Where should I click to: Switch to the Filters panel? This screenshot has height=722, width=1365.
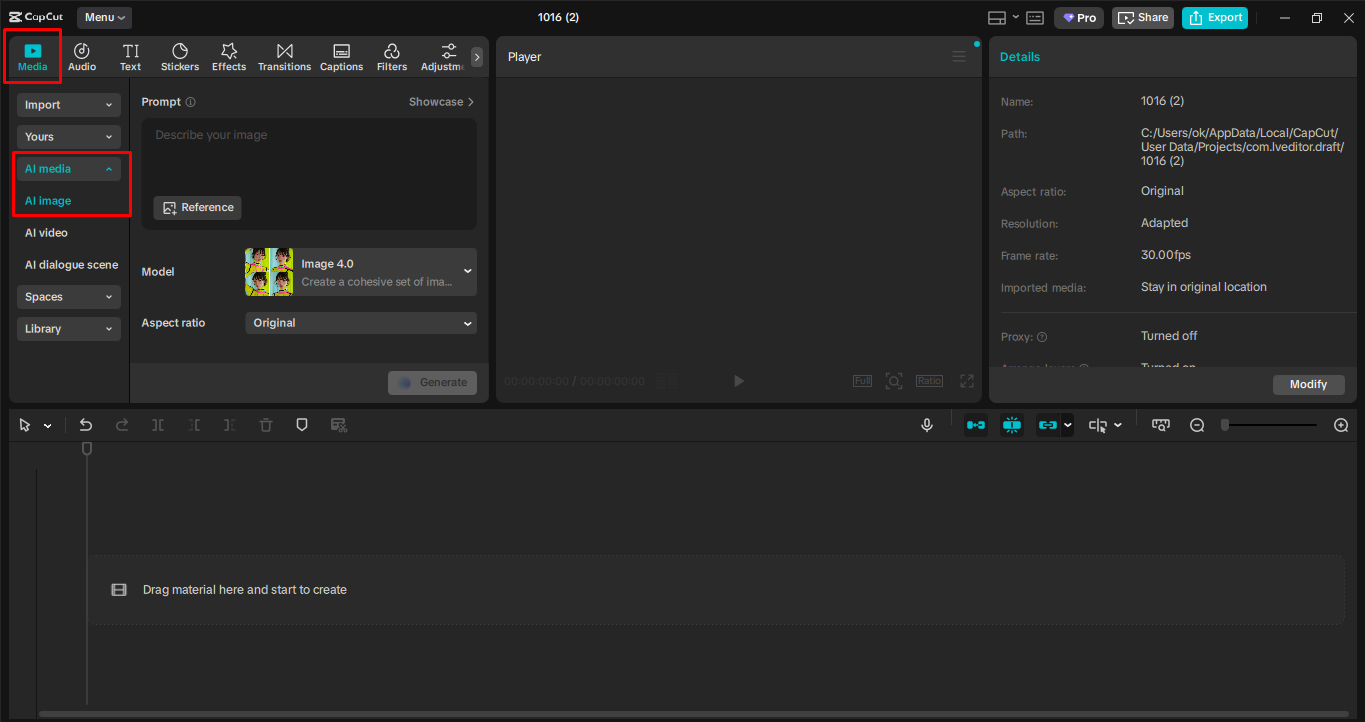tap(391, 56)
